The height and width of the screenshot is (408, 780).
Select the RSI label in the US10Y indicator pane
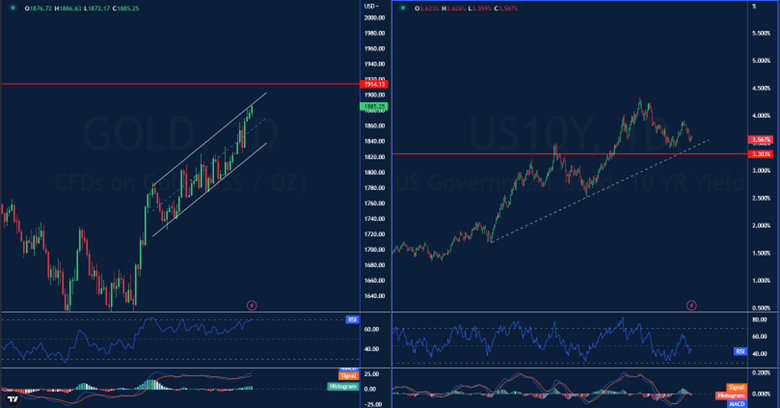click(x=740, y=351)
